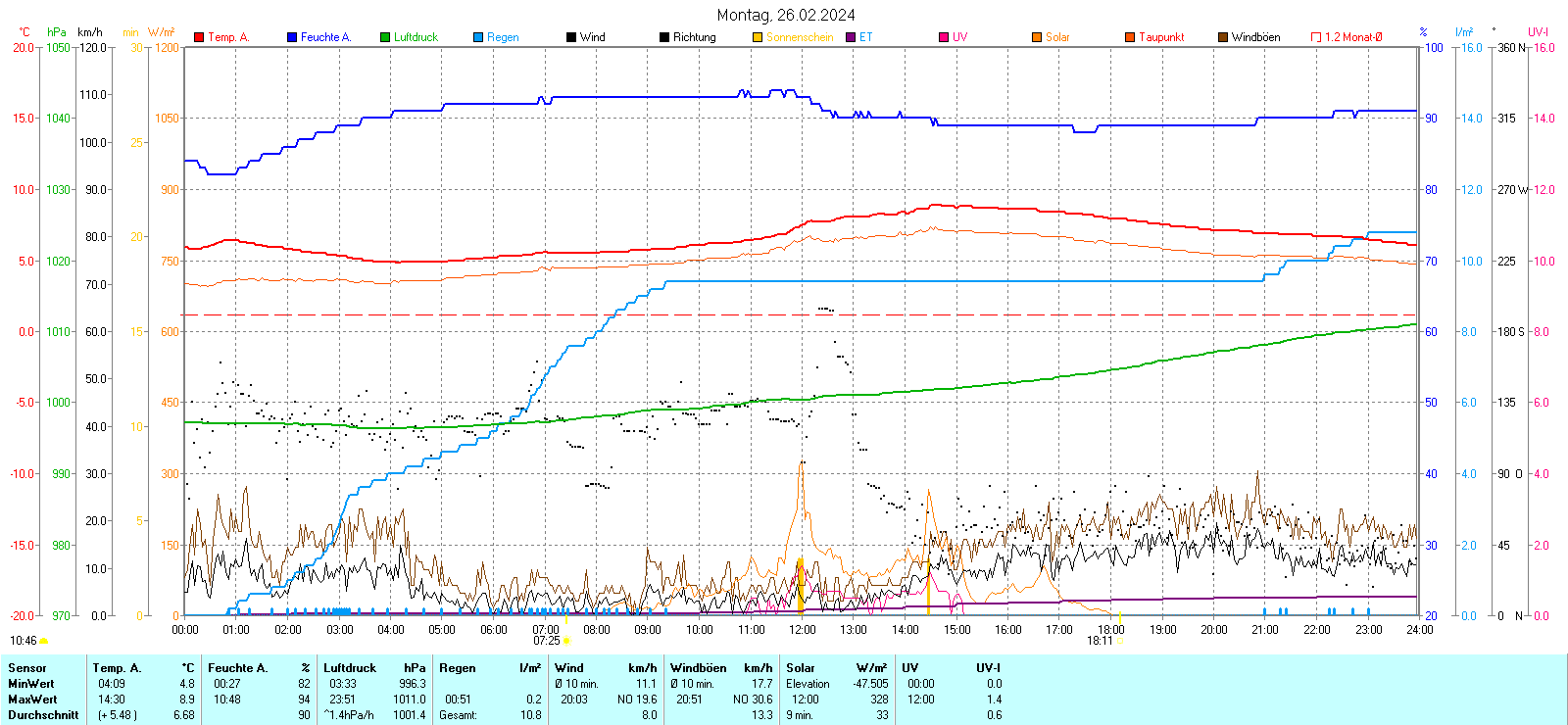Click the magenta UV legend square
This screenshot has height=725, width=1568.
coord(944,37)
